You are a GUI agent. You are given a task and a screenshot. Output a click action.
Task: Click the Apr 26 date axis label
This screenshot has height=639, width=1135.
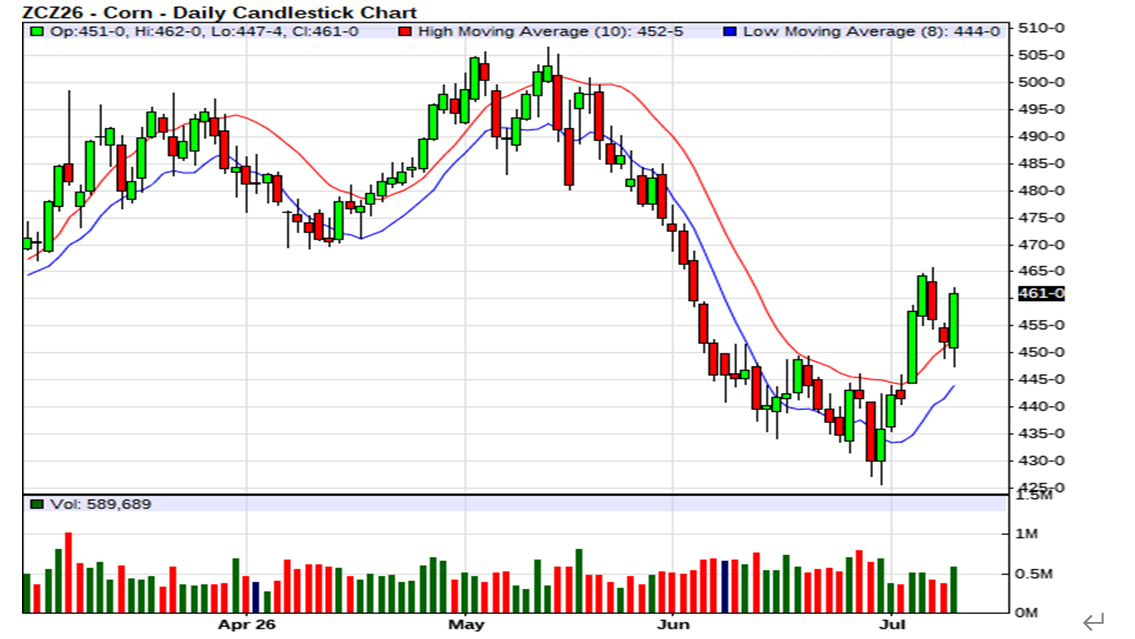[247, 624]
